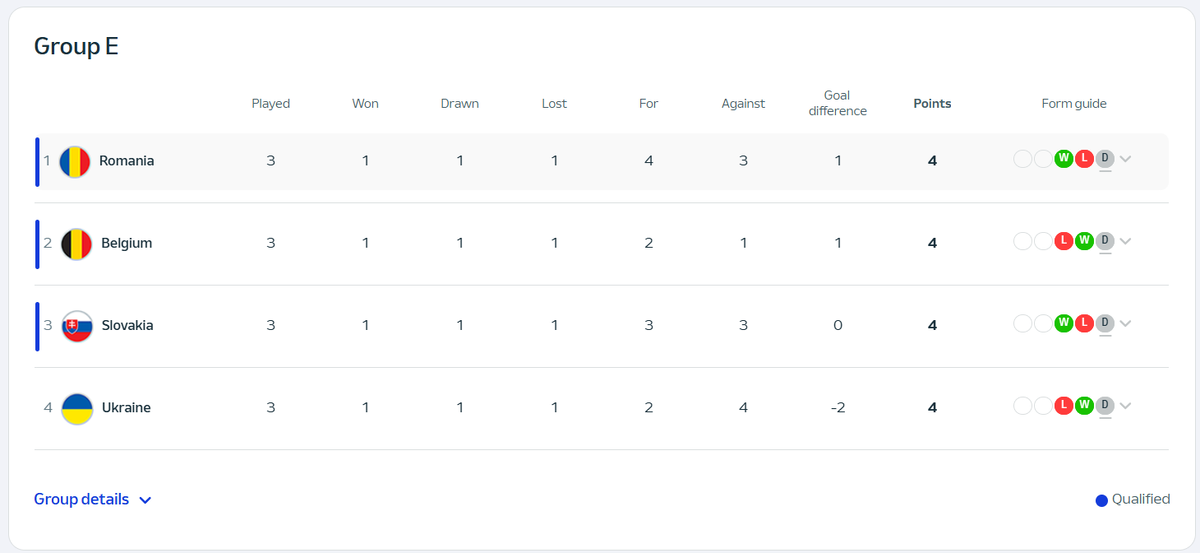
Task: Click the Slovakia flag icon
Action: [x=77, y=326]
